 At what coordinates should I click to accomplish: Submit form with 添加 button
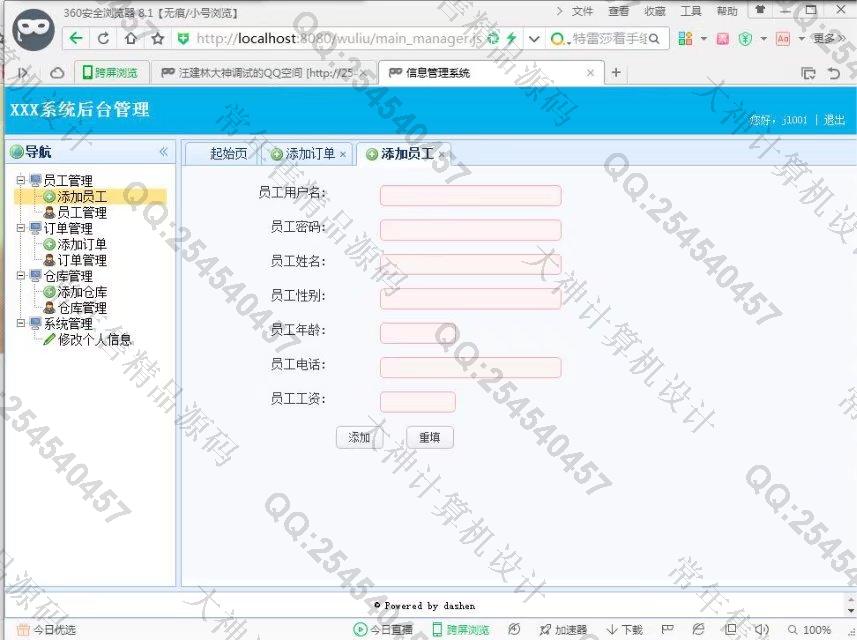tap(359, 437)
